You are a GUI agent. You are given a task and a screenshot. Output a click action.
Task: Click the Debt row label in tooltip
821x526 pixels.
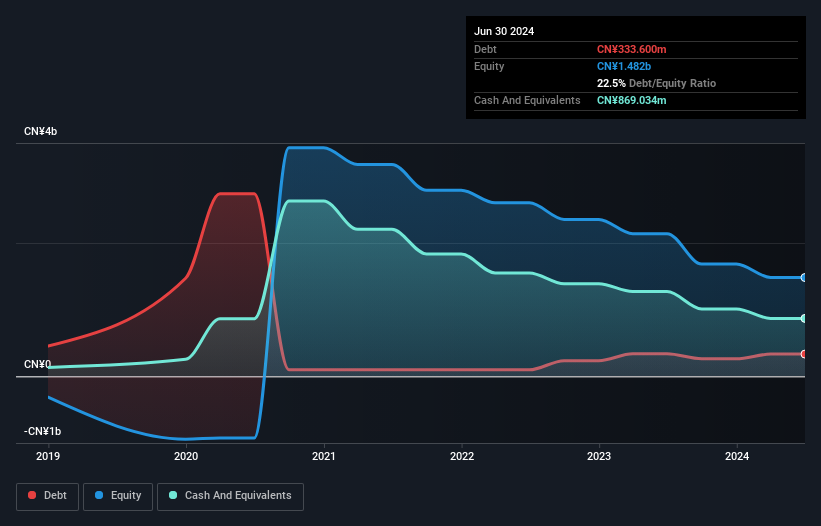tap(485, 49)
